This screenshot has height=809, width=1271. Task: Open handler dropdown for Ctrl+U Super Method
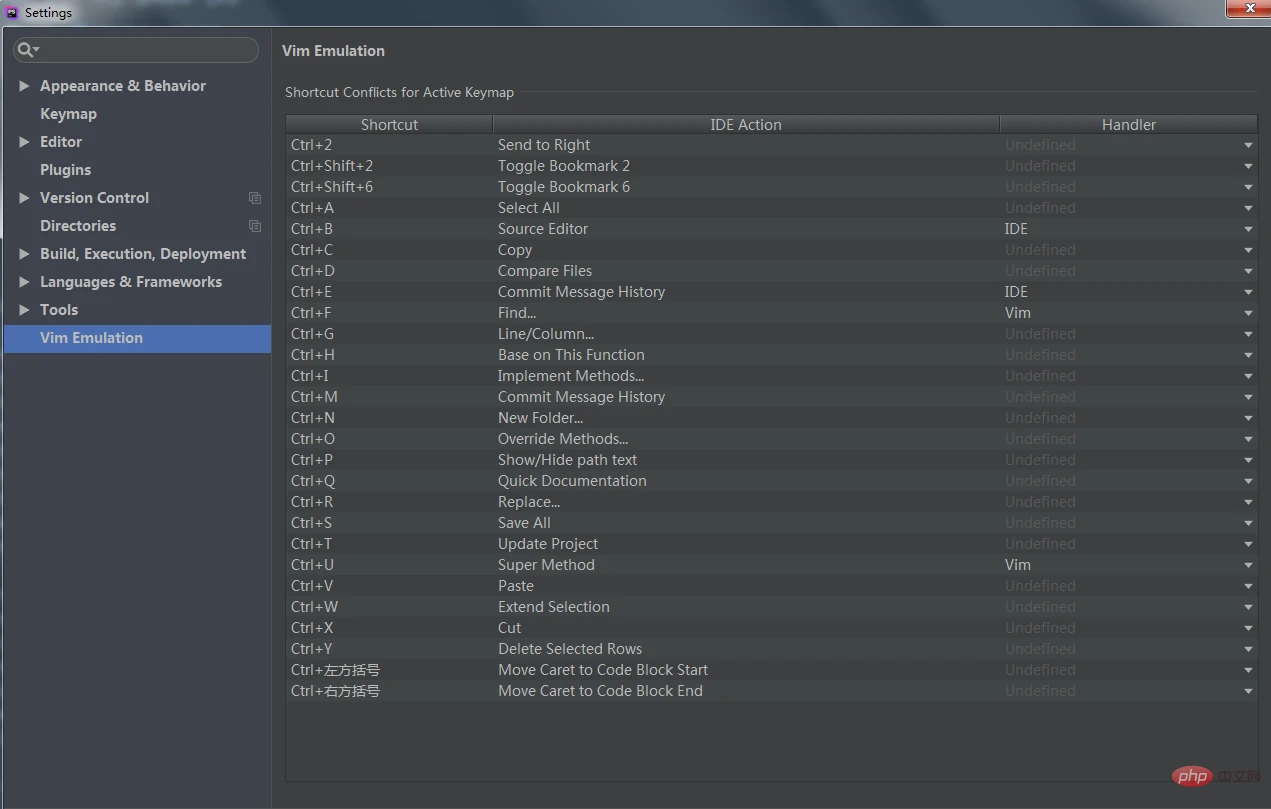tap(1247, 565)
